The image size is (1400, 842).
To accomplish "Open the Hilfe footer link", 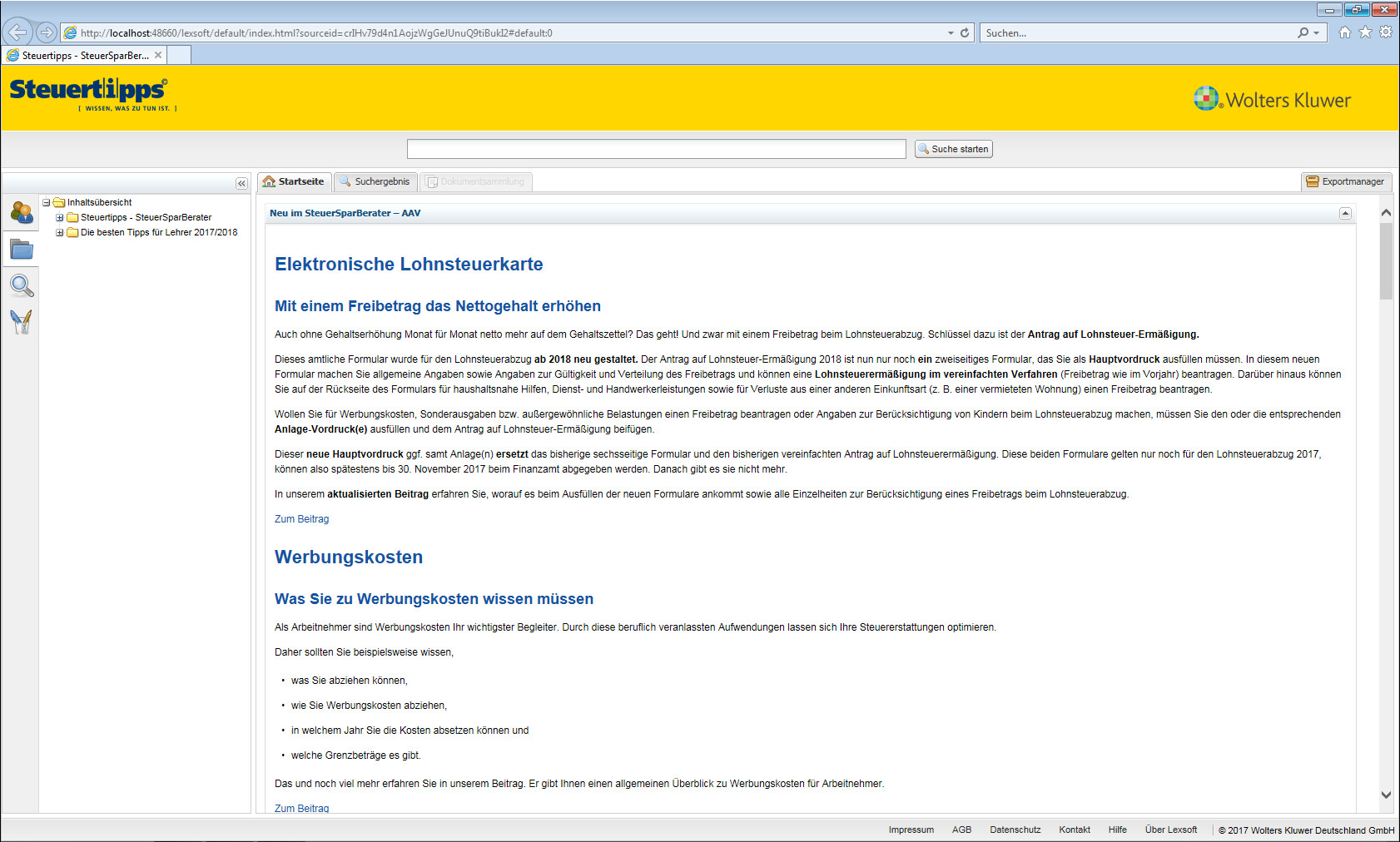I will pyautogui.click(x=1118, y=830).
